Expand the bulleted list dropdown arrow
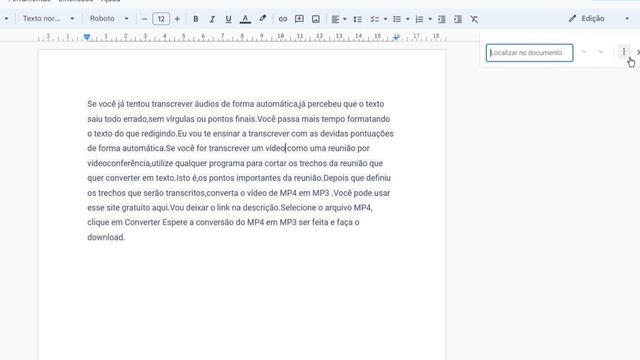Screen dimensions: 640x360 tap(407, 19)
